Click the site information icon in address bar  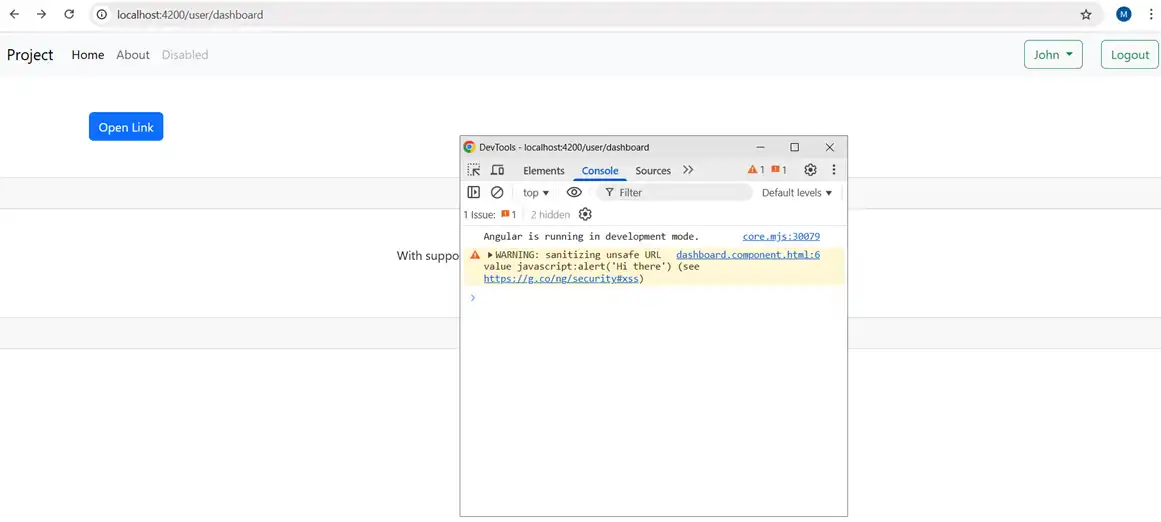[x=102, y=15]
